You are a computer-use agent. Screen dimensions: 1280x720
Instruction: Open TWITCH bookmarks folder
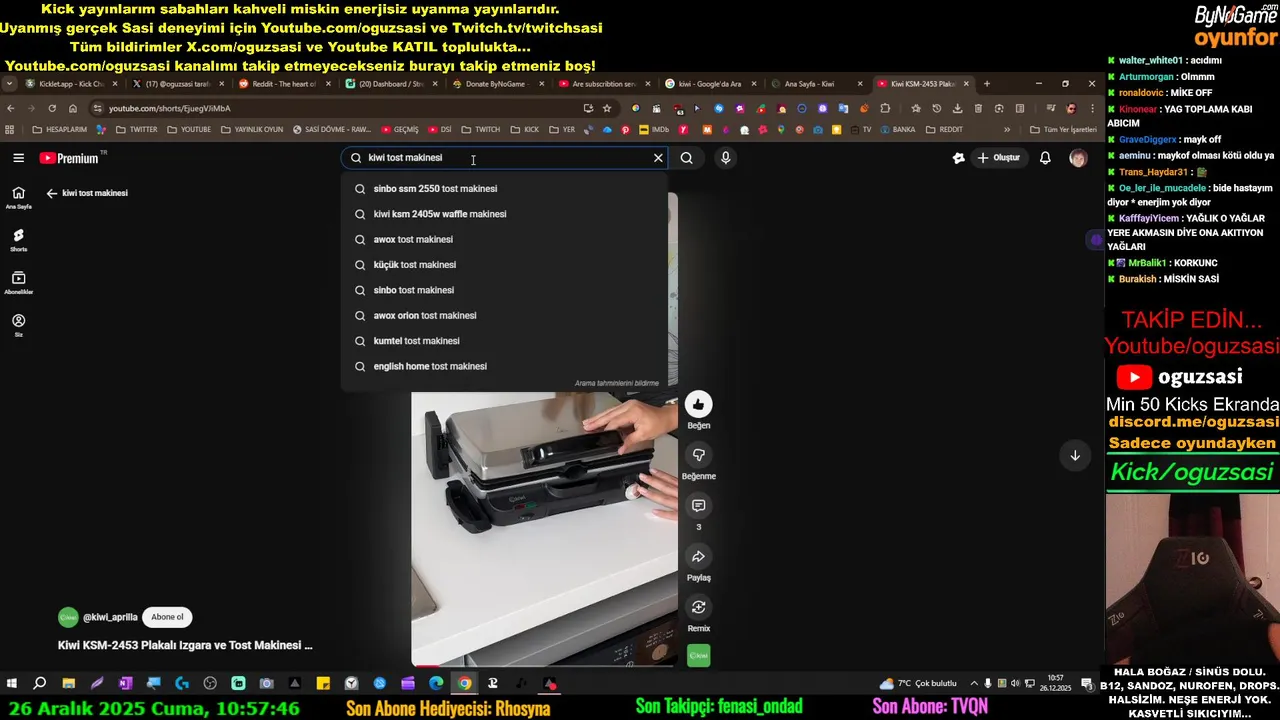(x=480, y=129)
